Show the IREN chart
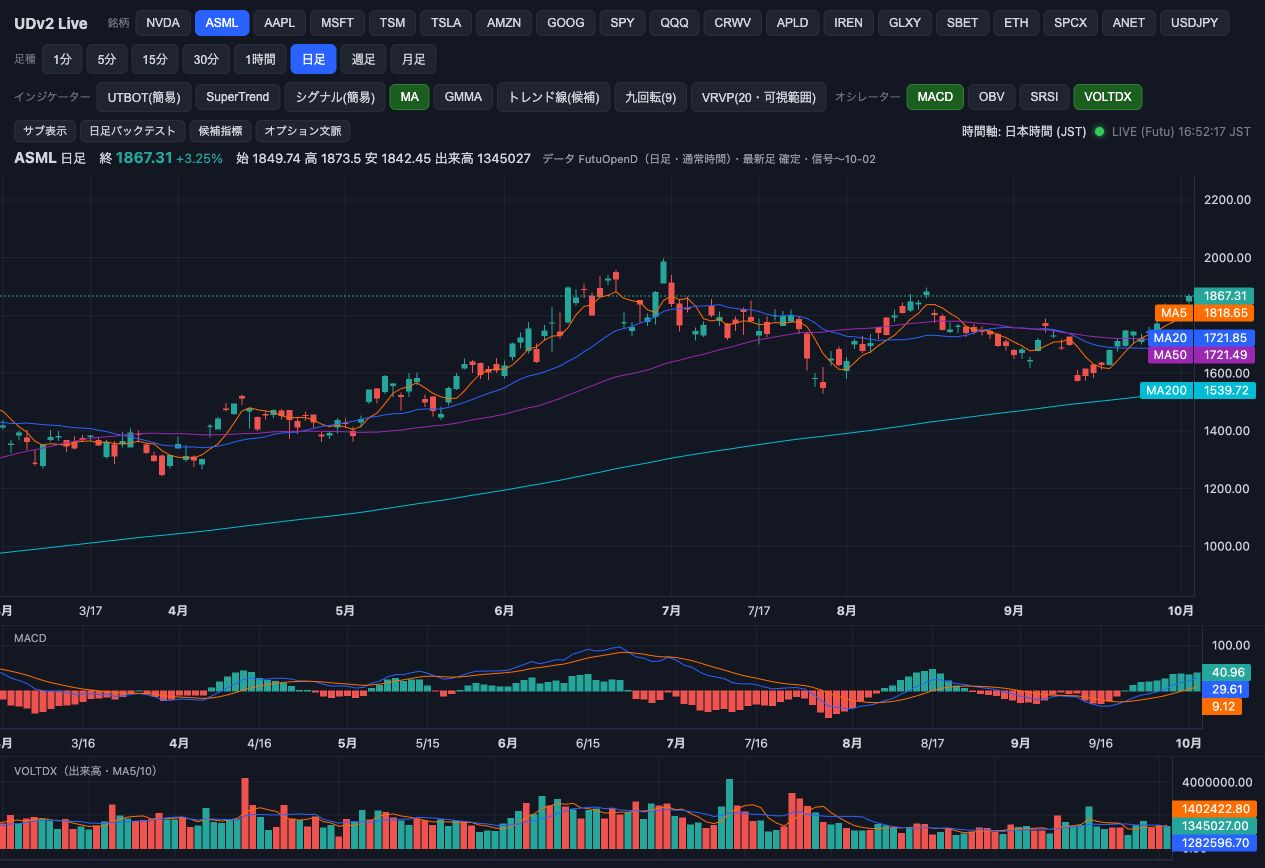 coord(848,23)
